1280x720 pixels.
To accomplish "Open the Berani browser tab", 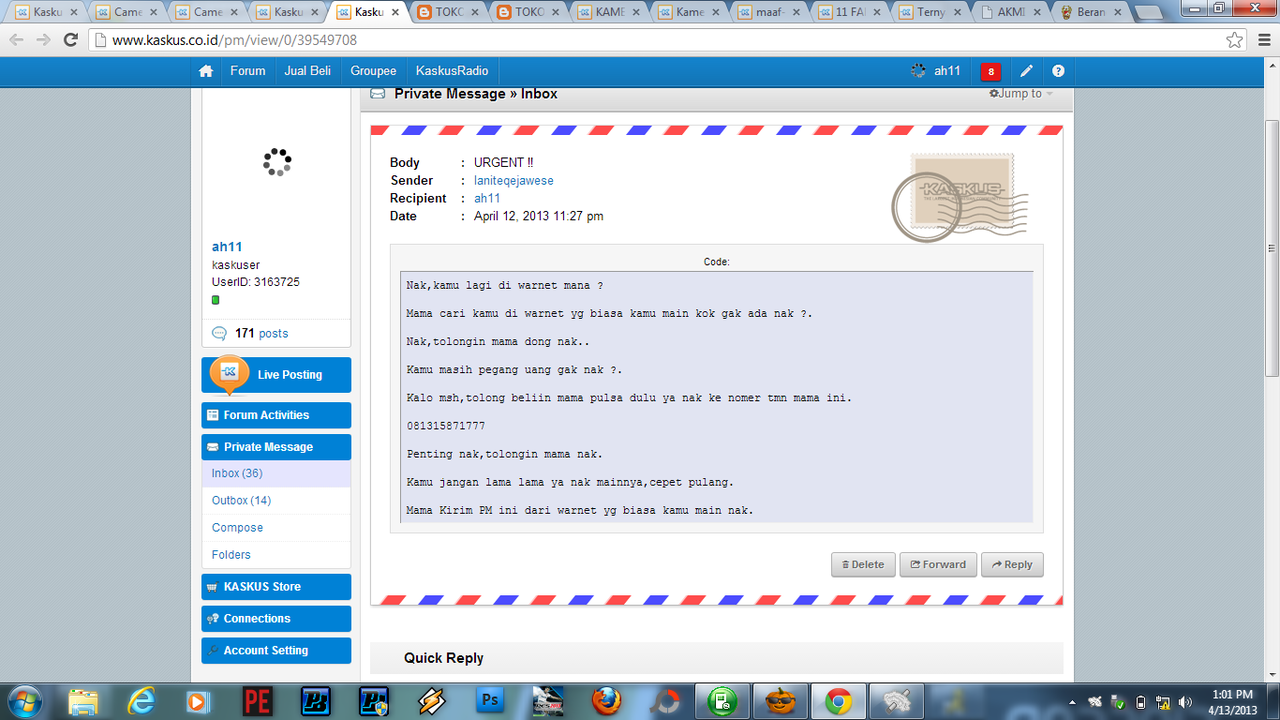I will pyautogui.click(x=1092, y=12).
